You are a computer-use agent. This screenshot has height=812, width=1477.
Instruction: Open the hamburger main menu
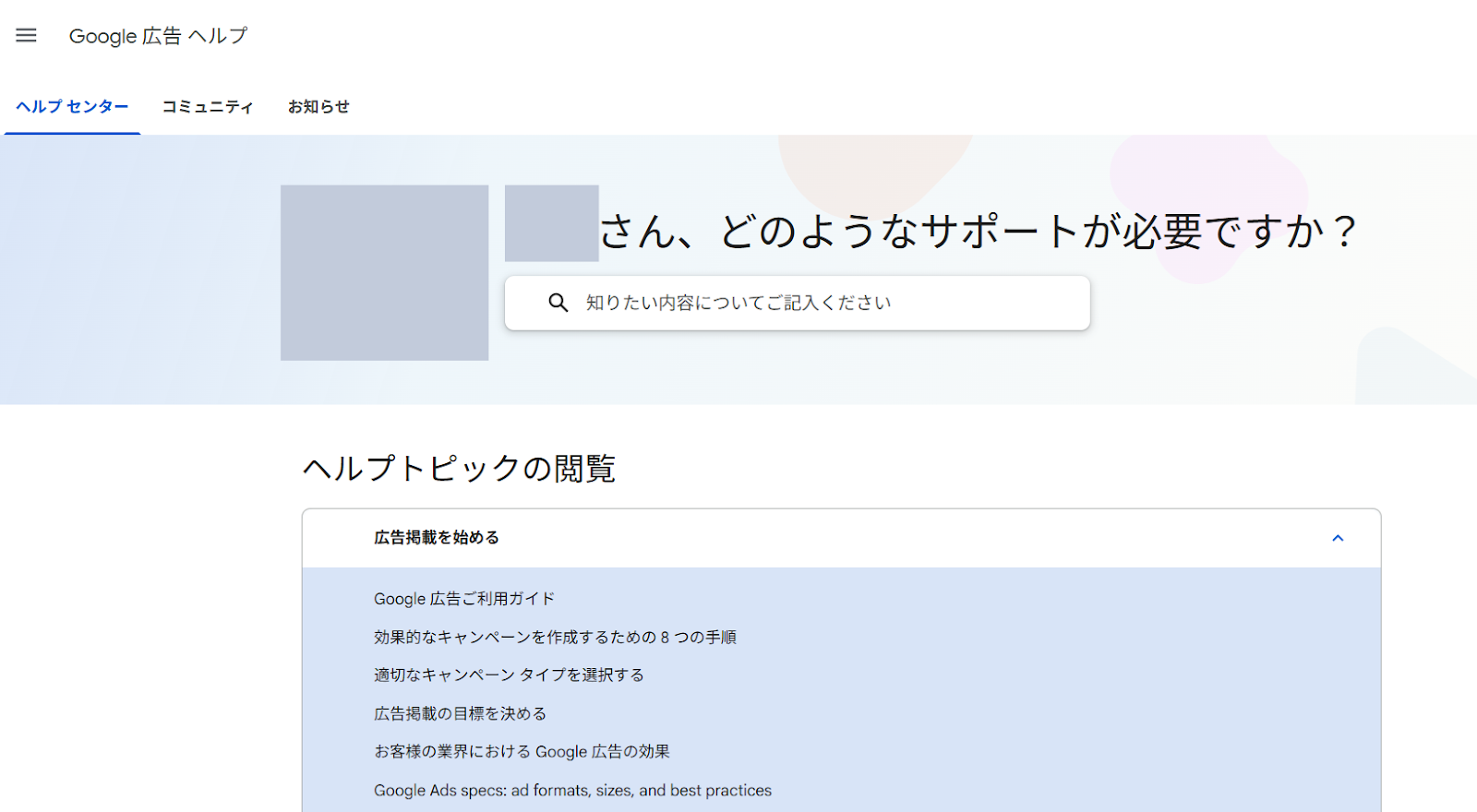click(x=26, y=35)
